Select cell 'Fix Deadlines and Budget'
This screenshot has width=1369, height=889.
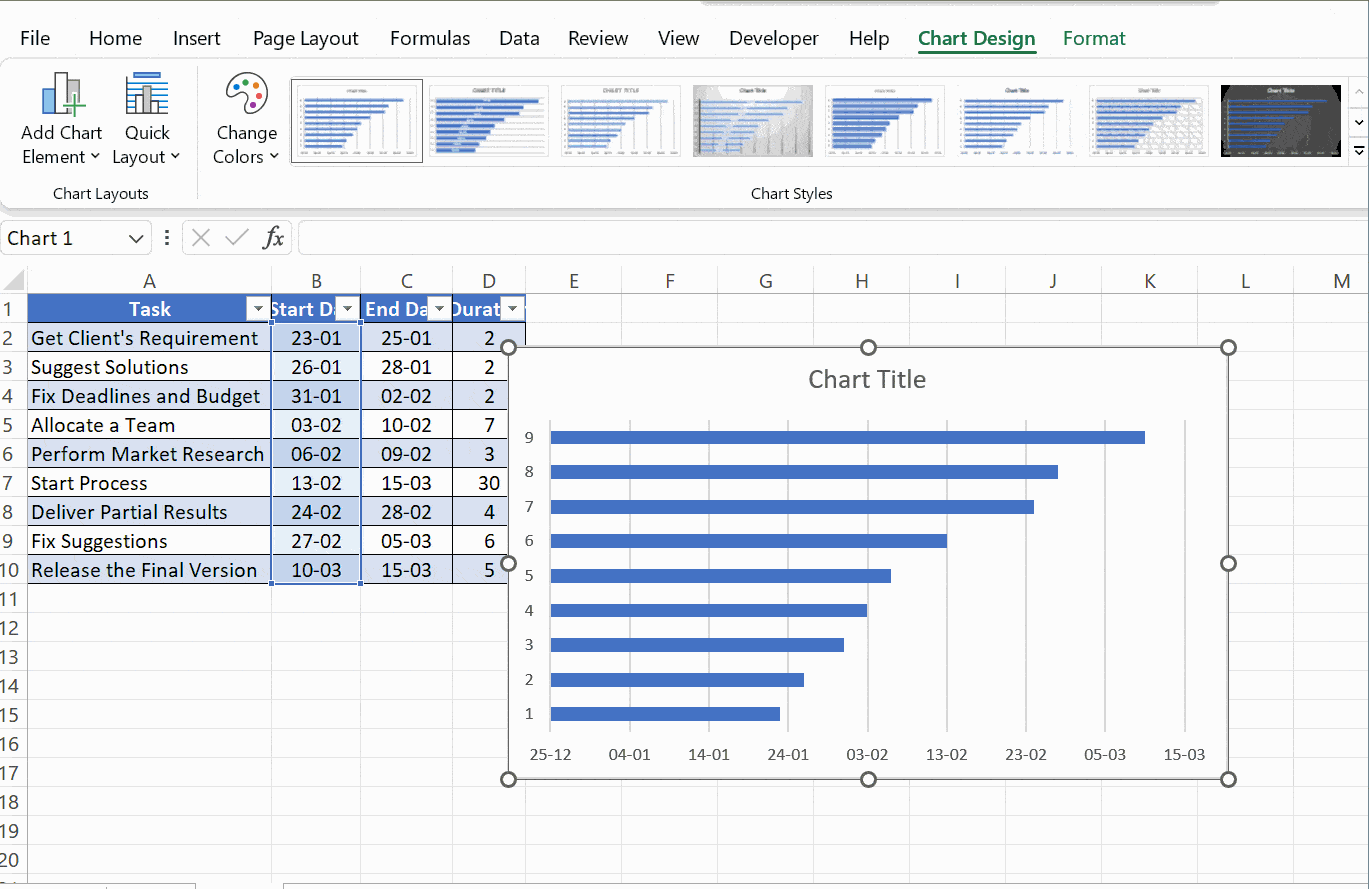pyautogui.click(x=149, y=396)
